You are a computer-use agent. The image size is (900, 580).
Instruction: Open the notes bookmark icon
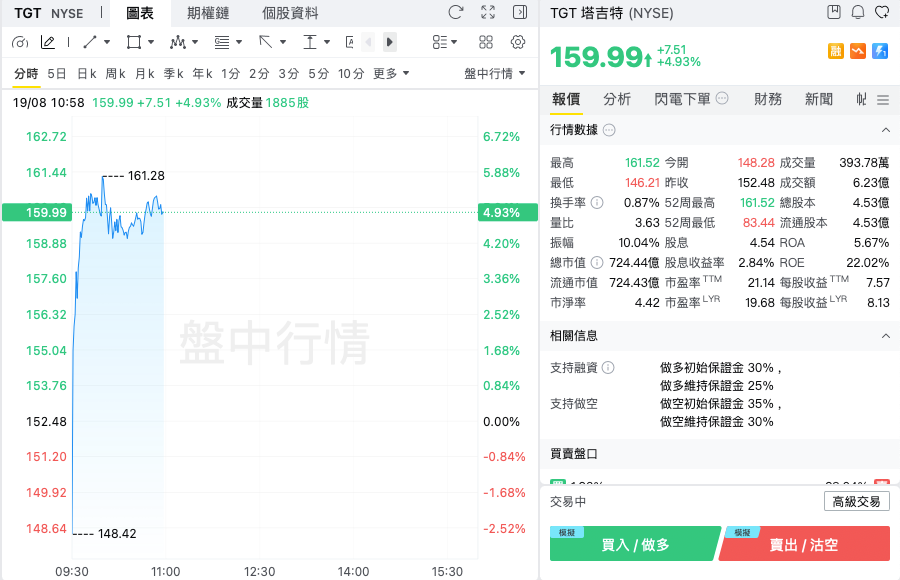coord(834,12)
